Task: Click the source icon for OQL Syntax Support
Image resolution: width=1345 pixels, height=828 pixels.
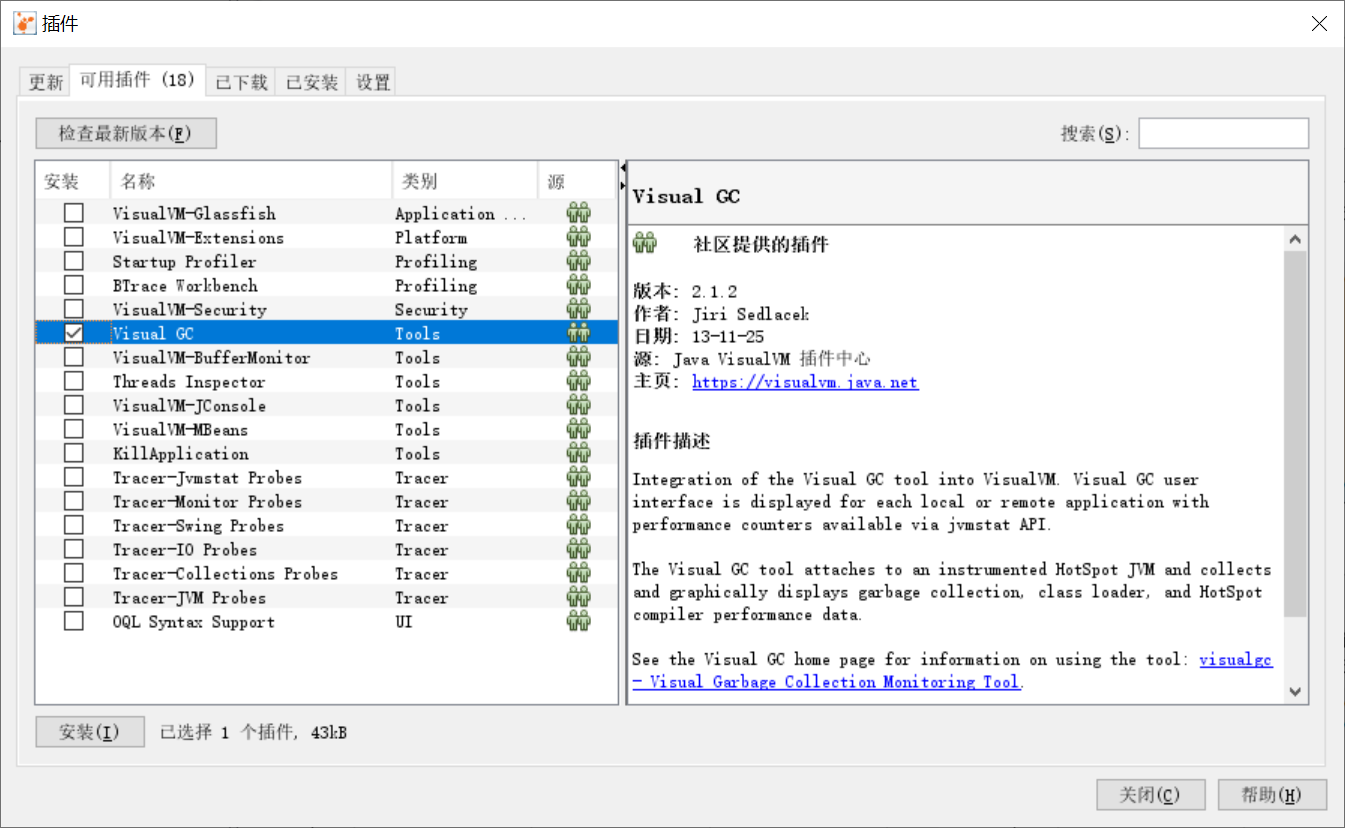Action: click(x=578, y=621)
